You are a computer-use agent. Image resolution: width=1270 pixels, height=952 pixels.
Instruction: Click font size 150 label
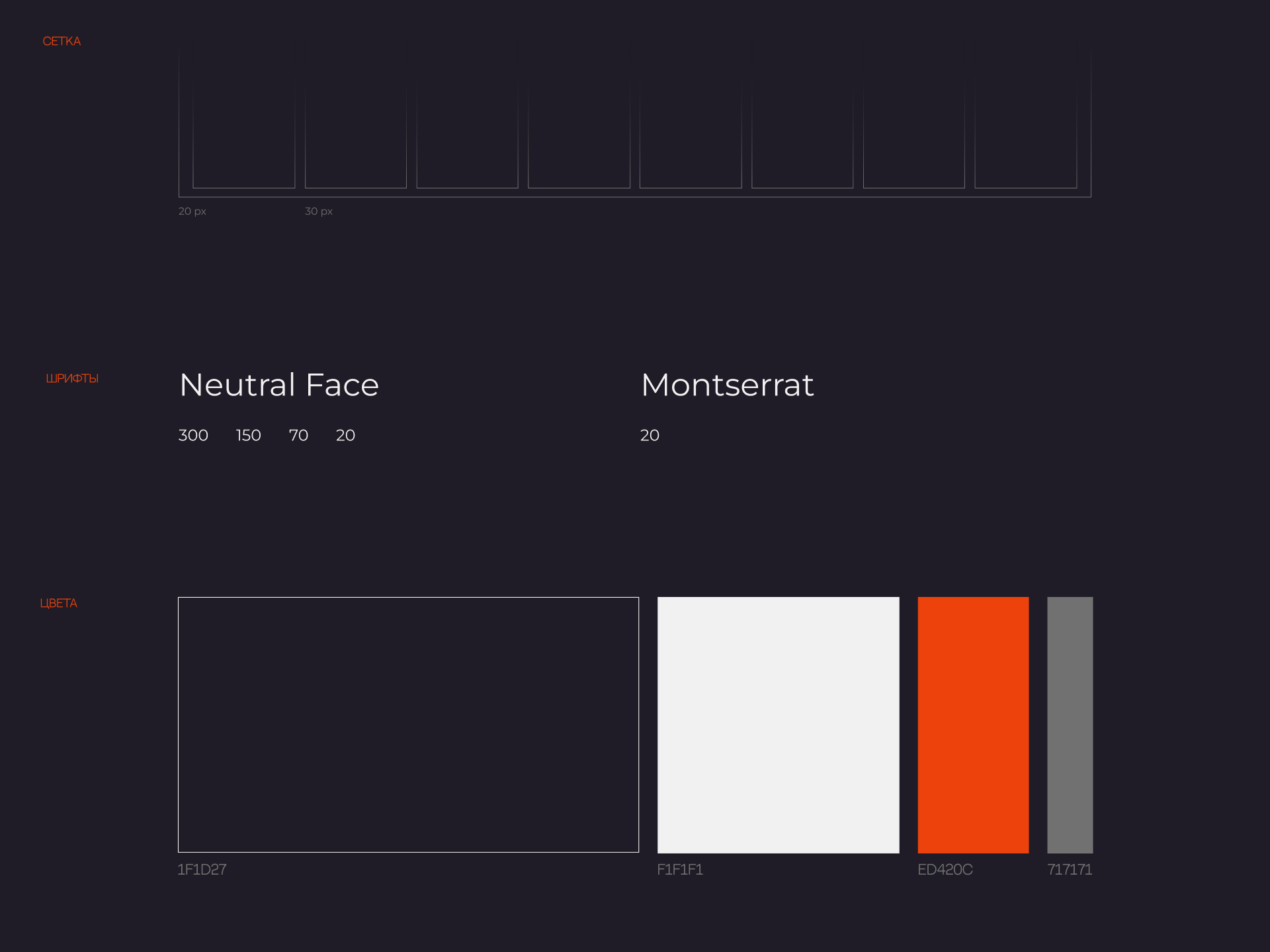pyautogui.click(x=248, y=435)
